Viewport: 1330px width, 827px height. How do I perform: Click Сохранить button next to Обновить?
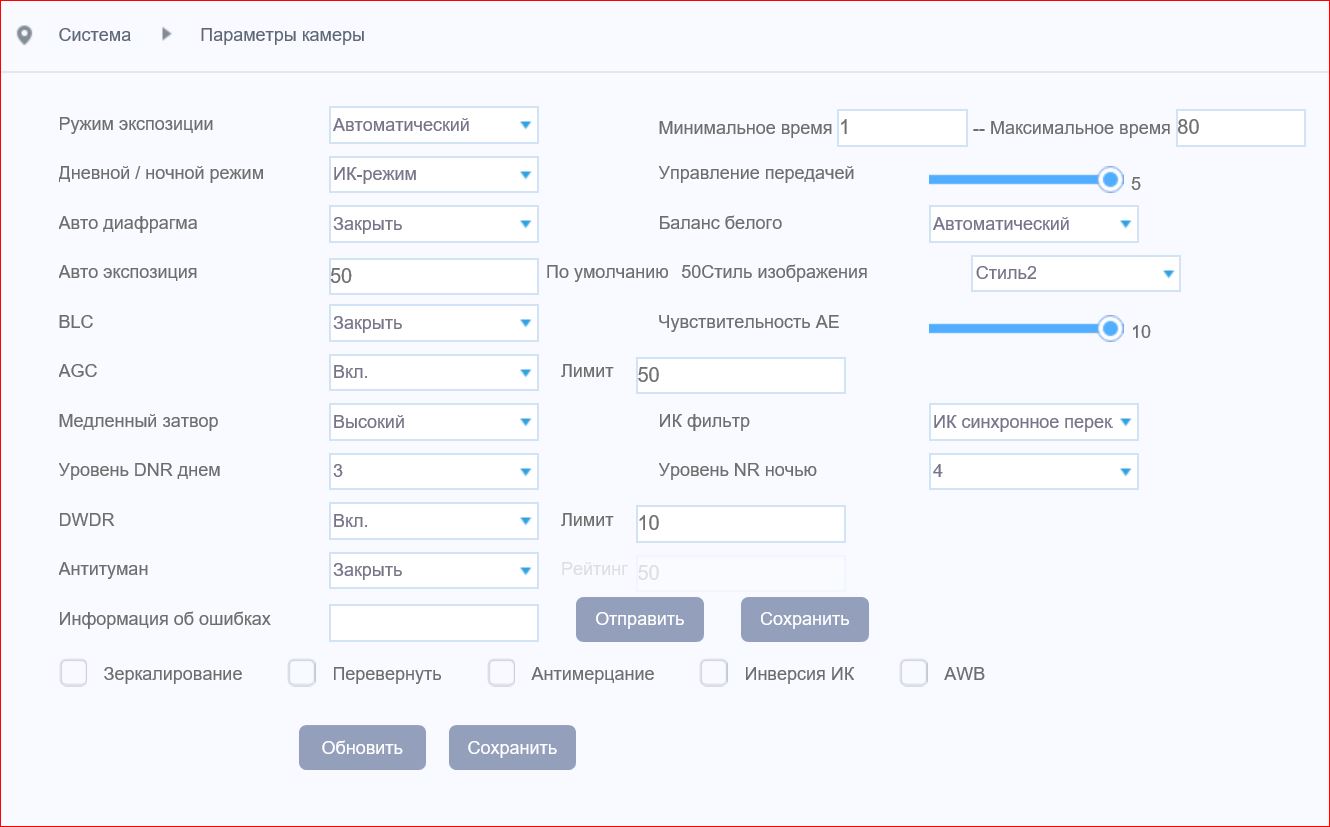(x=512, y=748)
